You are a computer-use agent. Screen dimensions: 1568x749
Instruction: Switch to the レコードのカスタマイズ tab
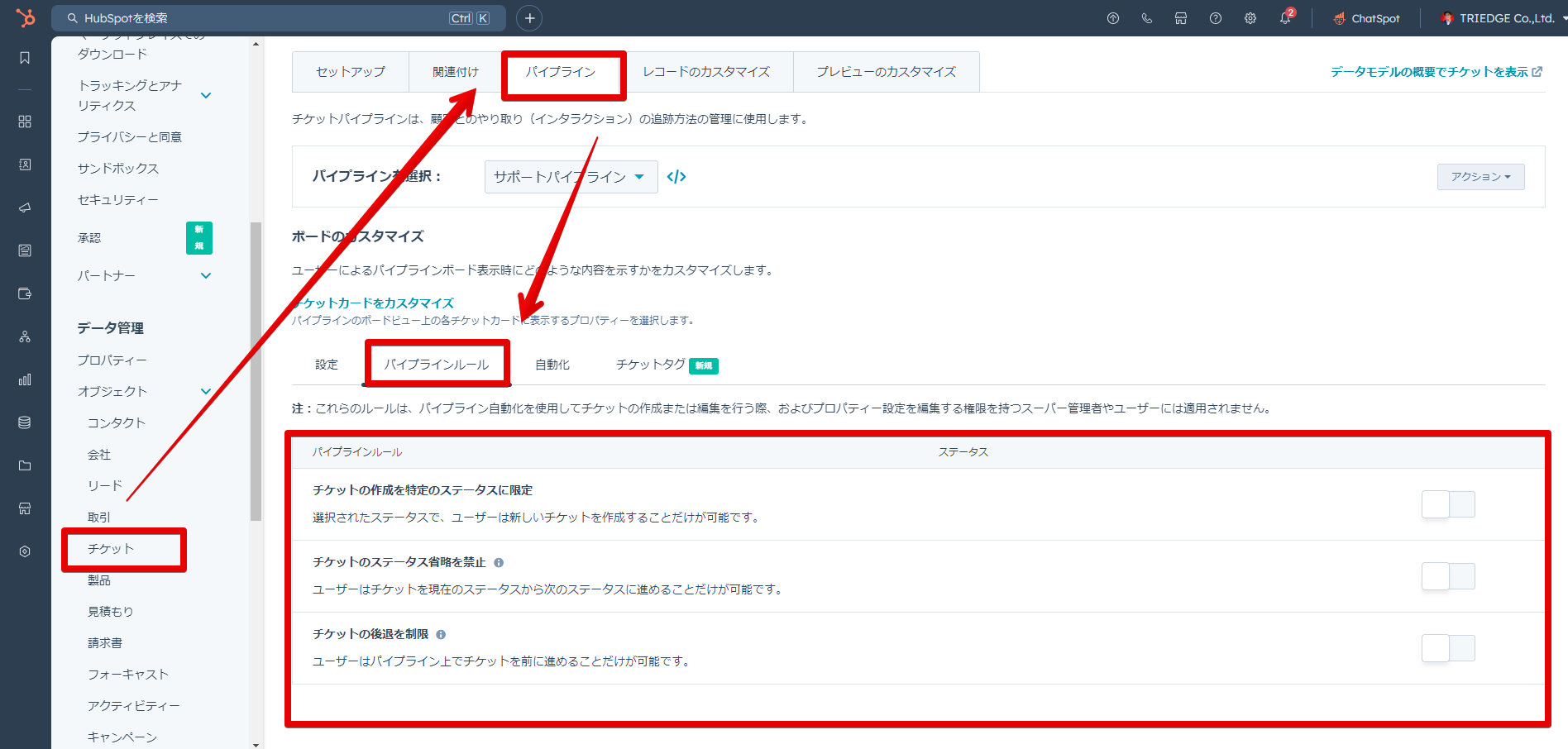[706, 72]
